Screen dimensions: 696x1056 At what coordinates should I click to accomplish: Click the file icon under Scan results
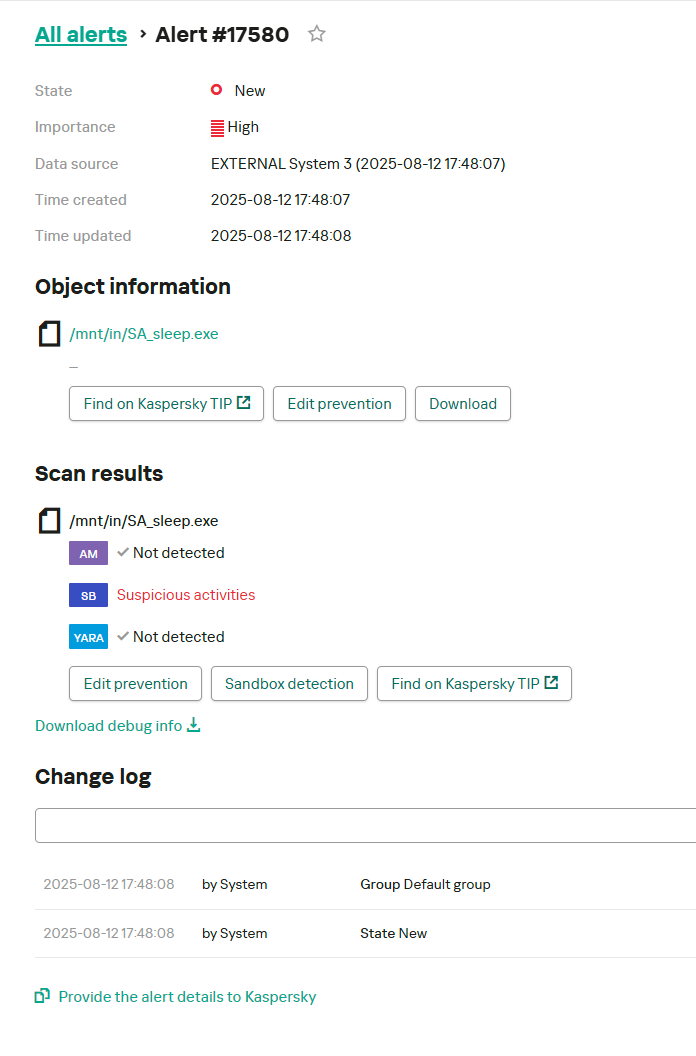tap(49, 521)
